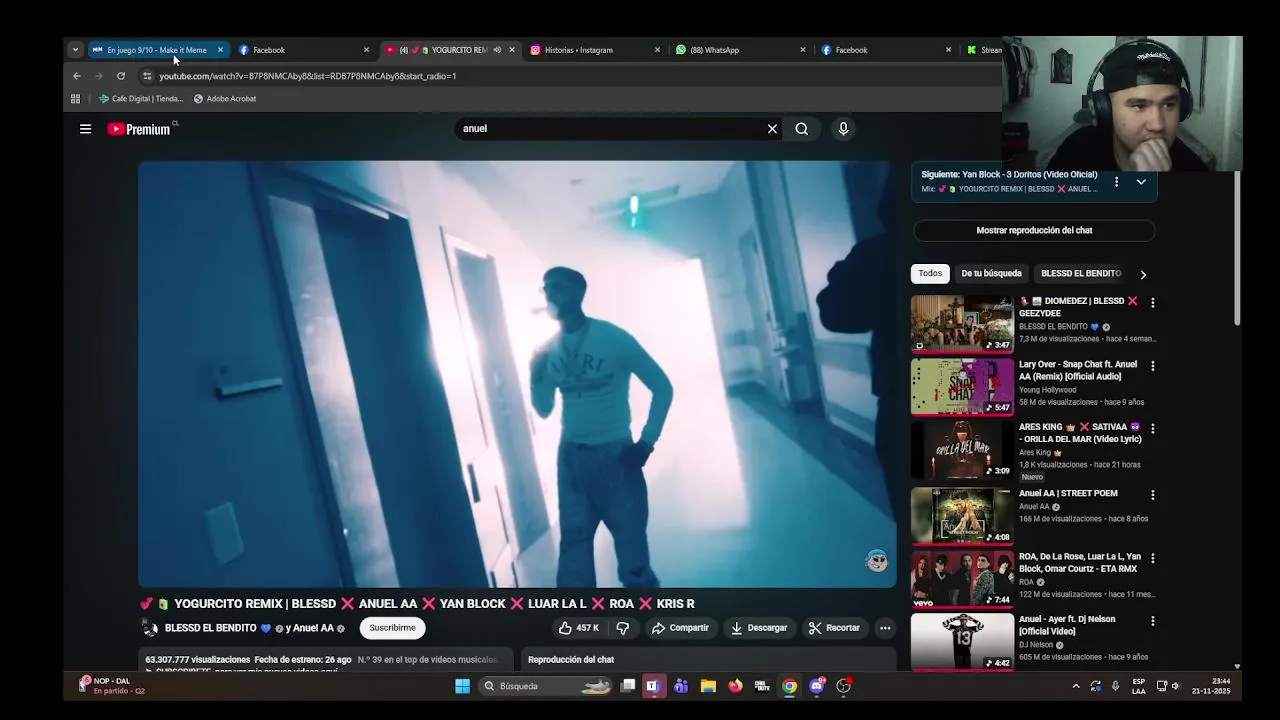
Task: Download the video with Descargar
Action: (759, 628)
